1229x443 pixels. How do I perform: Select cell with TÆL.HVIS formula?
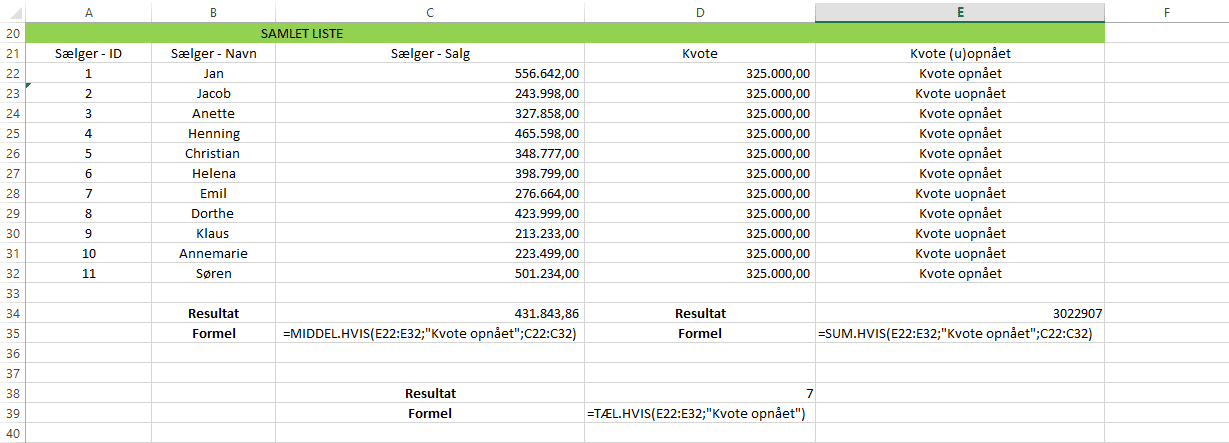[x=699, y=413]
